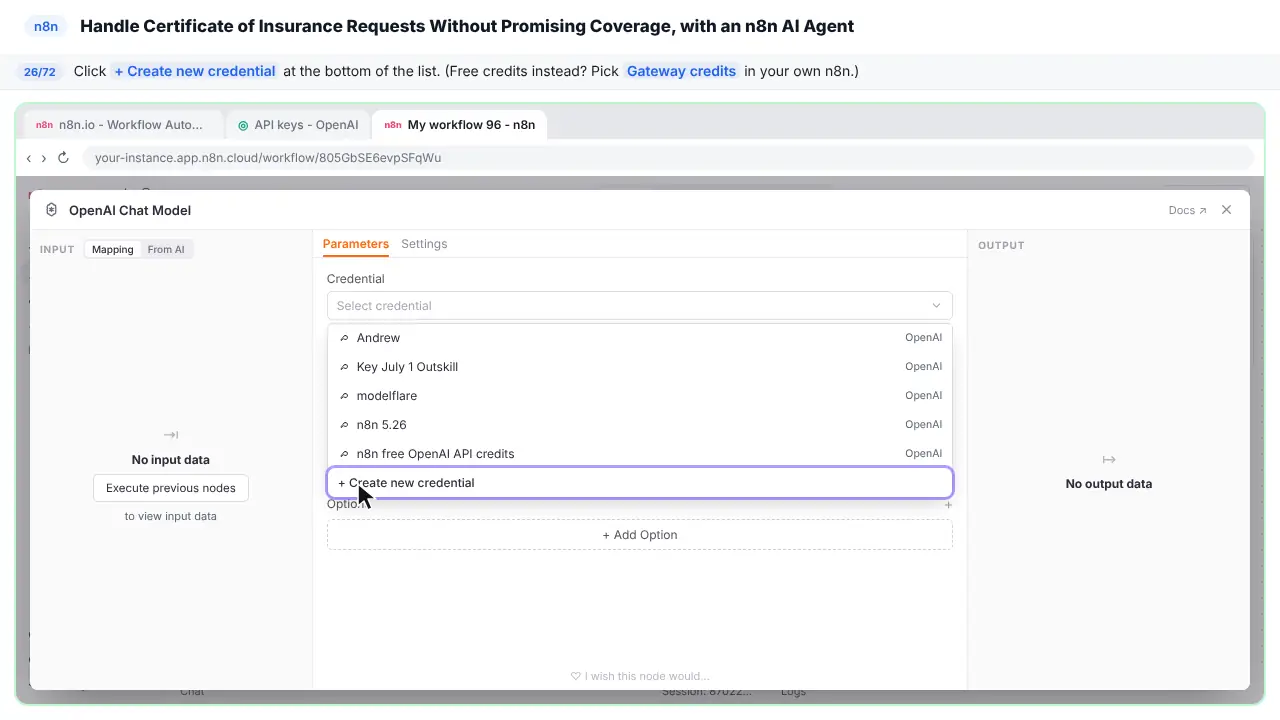1280x720 pixels.
Task: Click the Gateway credits highlighted term
Action: click(681, 71)
